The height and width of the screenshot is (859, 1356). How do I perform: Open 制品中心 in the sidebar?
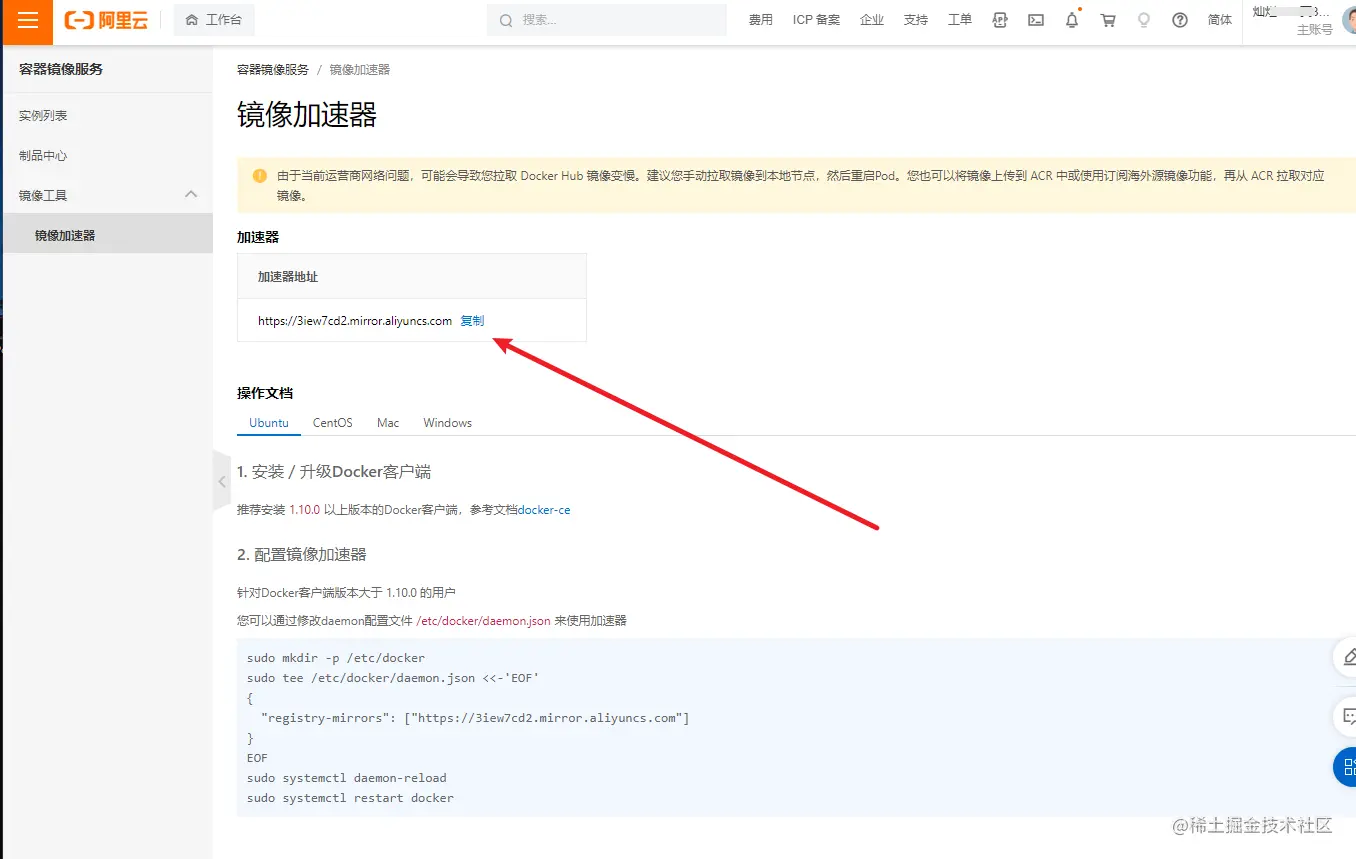tap(43, 156)
